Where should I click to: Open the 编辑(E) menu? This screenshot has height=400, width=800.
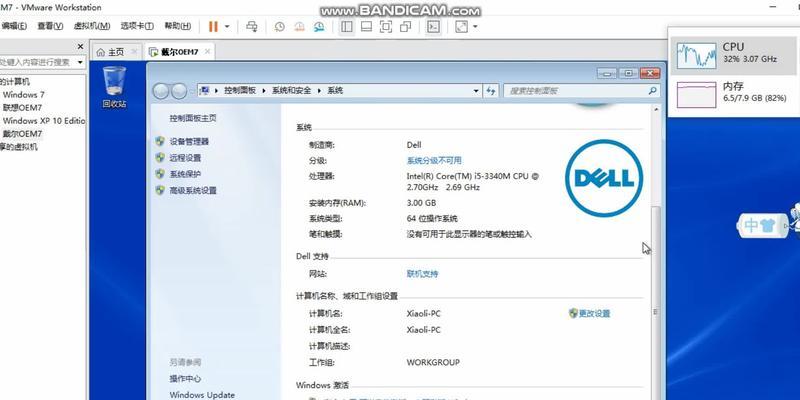[14, 26]
